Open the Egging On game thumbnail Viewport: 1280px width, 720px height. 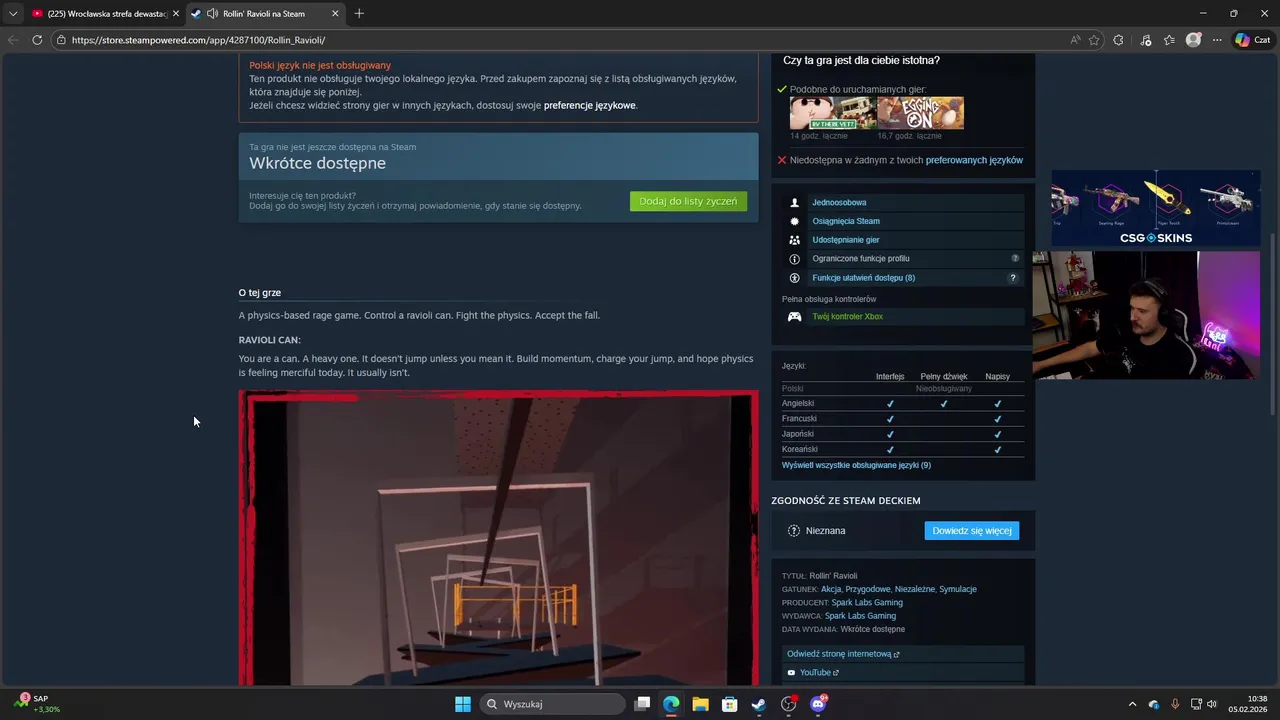tap(921, 113)
